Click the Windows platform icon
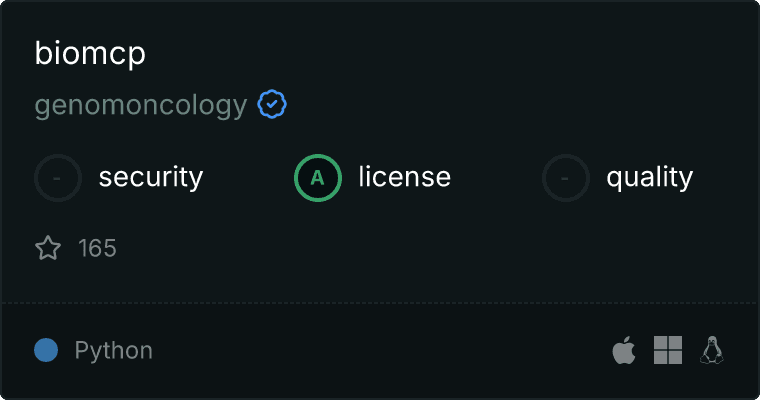This screenshot has width=760, height=400. [x=668, y=350]
